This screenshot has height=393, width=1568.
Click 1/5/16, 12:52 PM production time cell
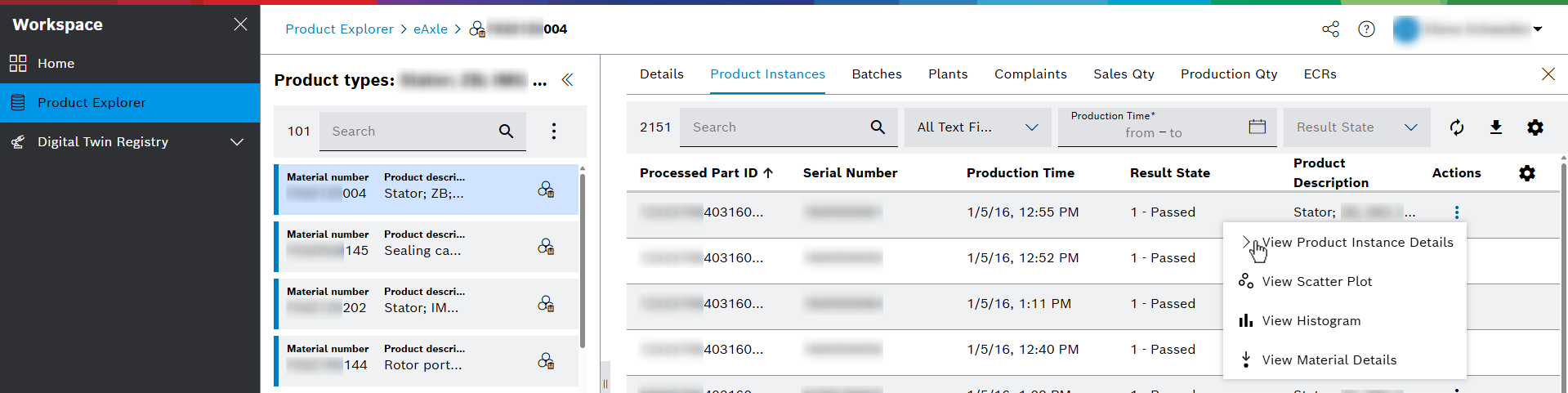pyautogui.click(x=1022, y=258)
